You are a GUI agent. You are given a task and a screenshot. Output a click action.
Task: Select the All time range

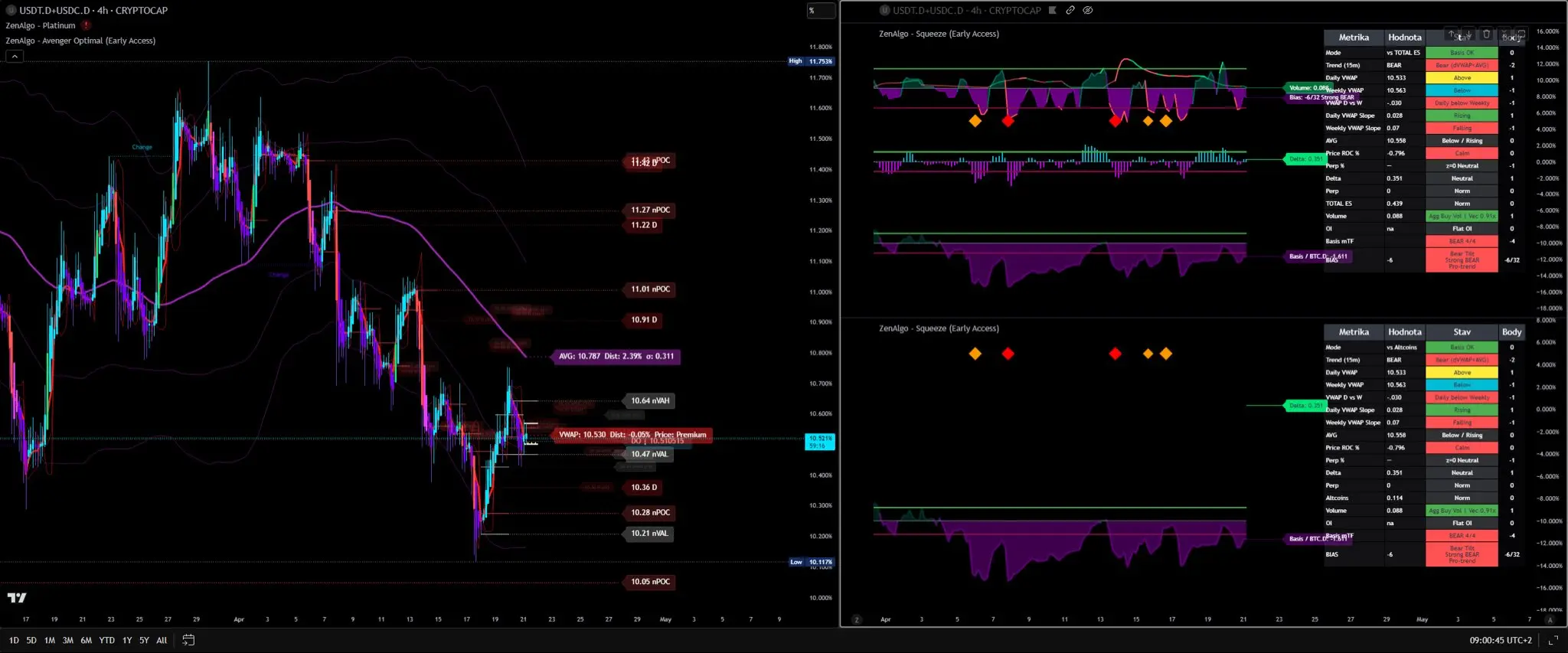click(162, 640)
